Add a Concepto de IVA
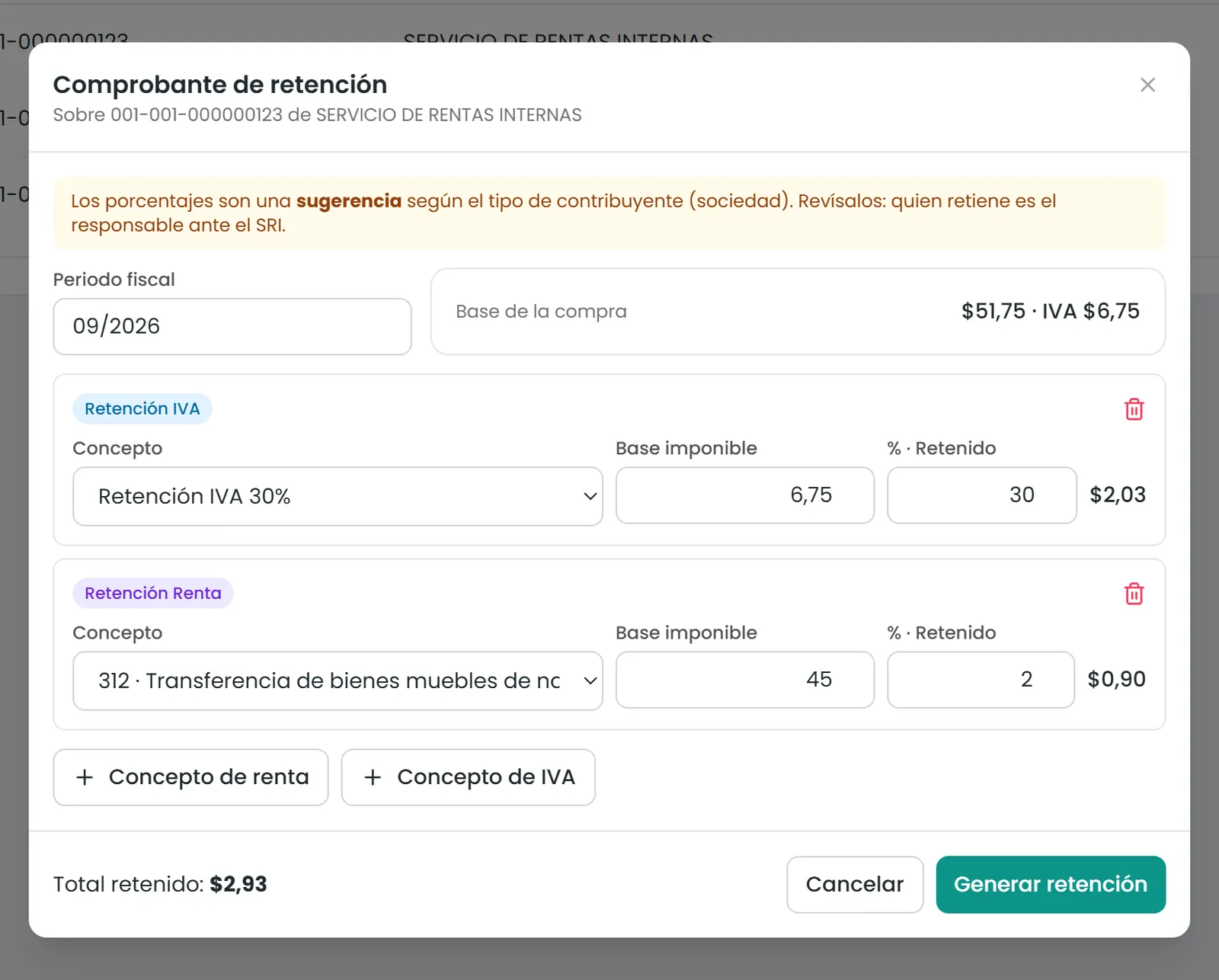This screenshot has width=1219, height=980. click(x=468, y=777)
